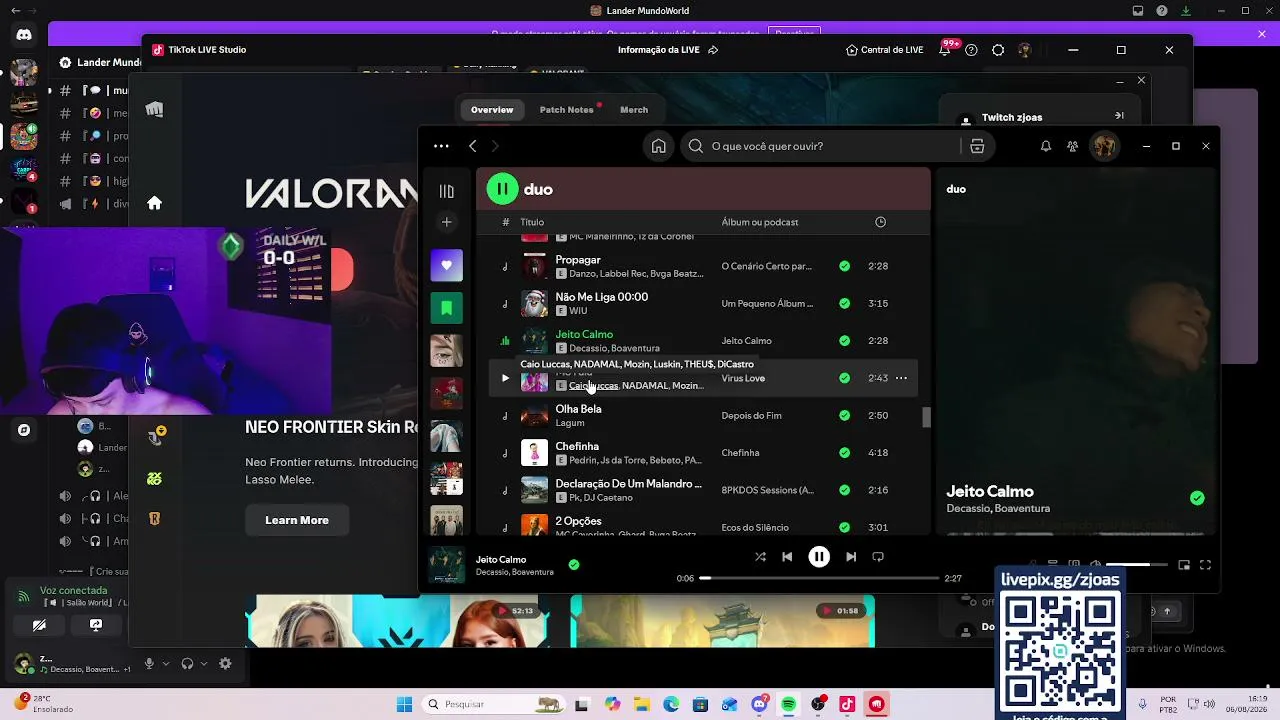
Task: Toggle shuffle in Spotify player
Action: pos(760,557)
